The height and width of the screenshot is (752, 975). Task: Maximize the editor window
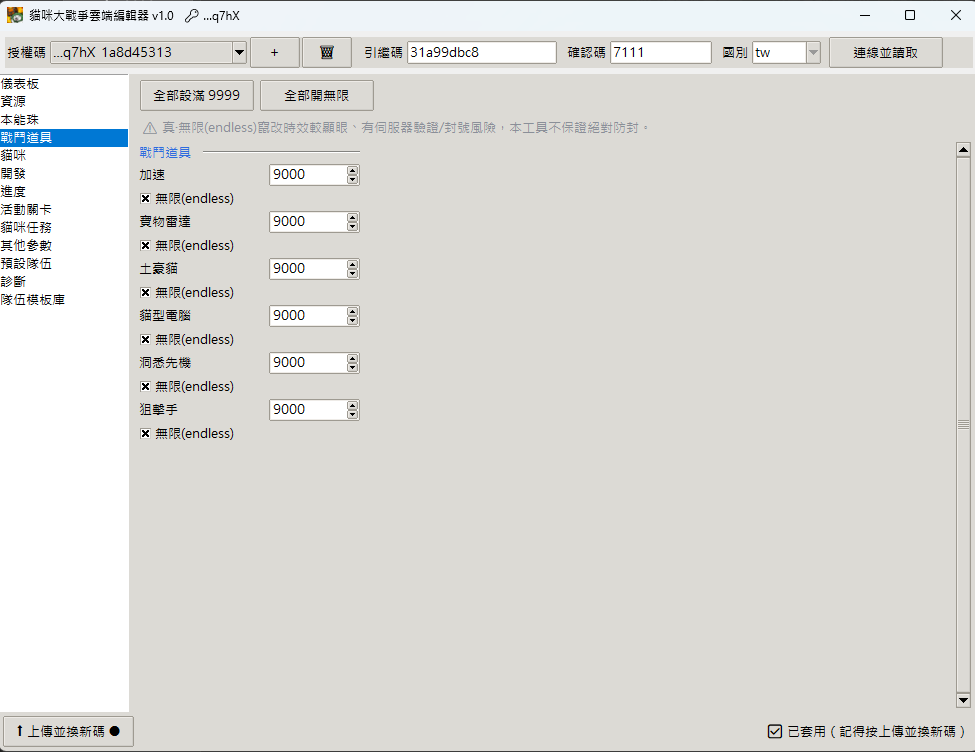(x=910, y=15)
